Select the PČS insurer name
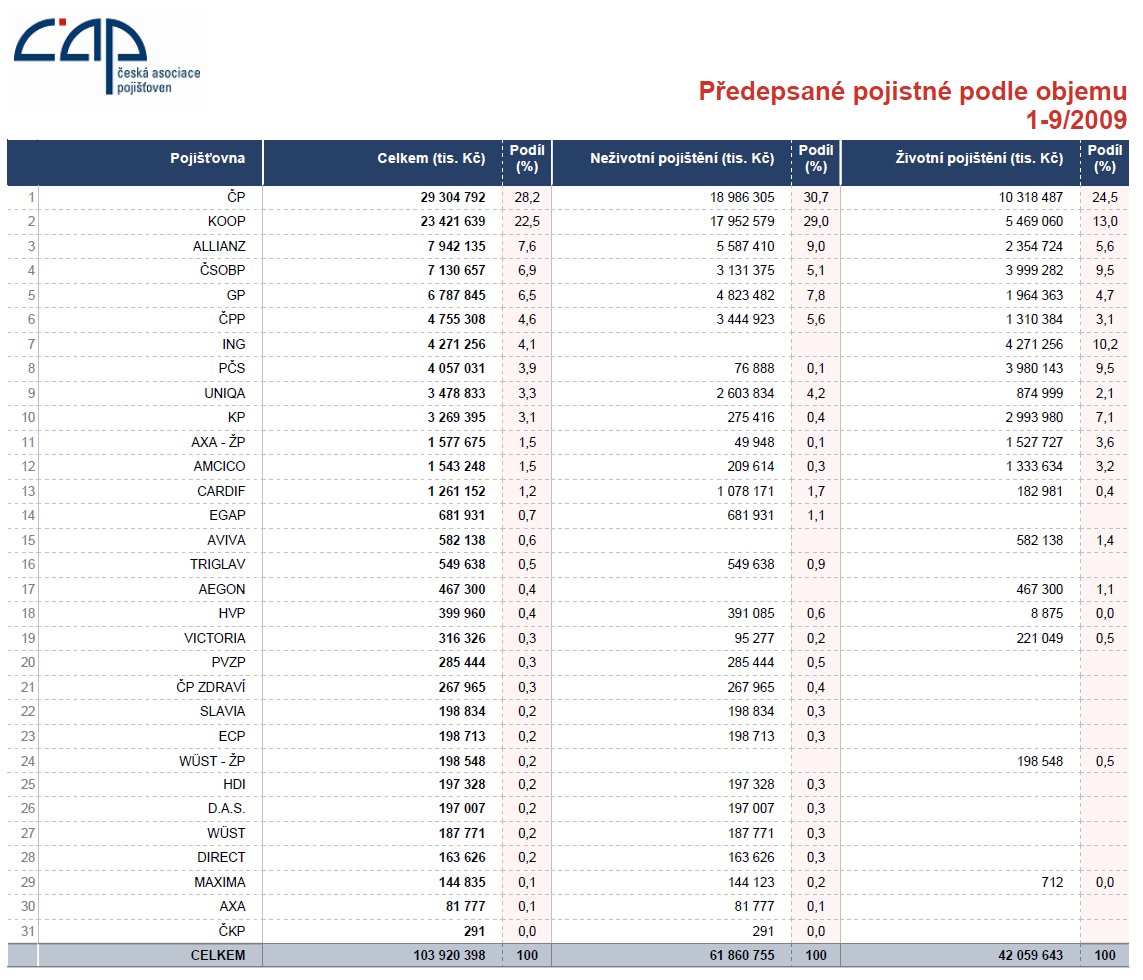This screenshot has width=1143, height=980. (231, 368)
